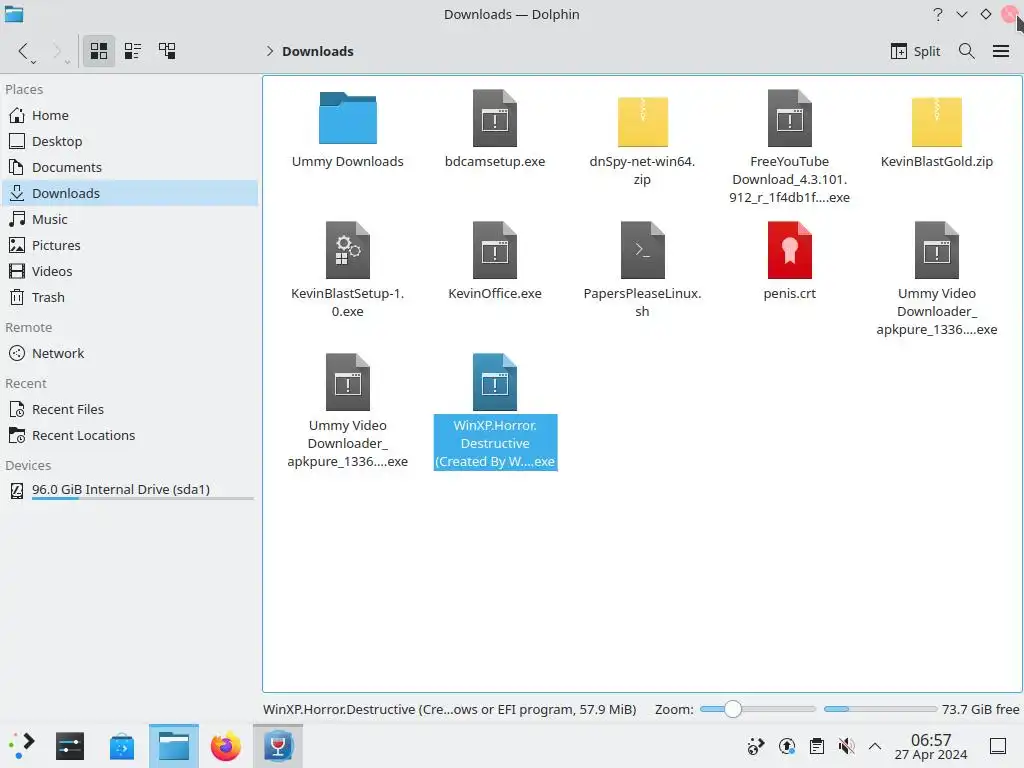Click Downloads in the breadcrumb path
This screenshot has width=1024, height=768.
(x=317, y=51)
